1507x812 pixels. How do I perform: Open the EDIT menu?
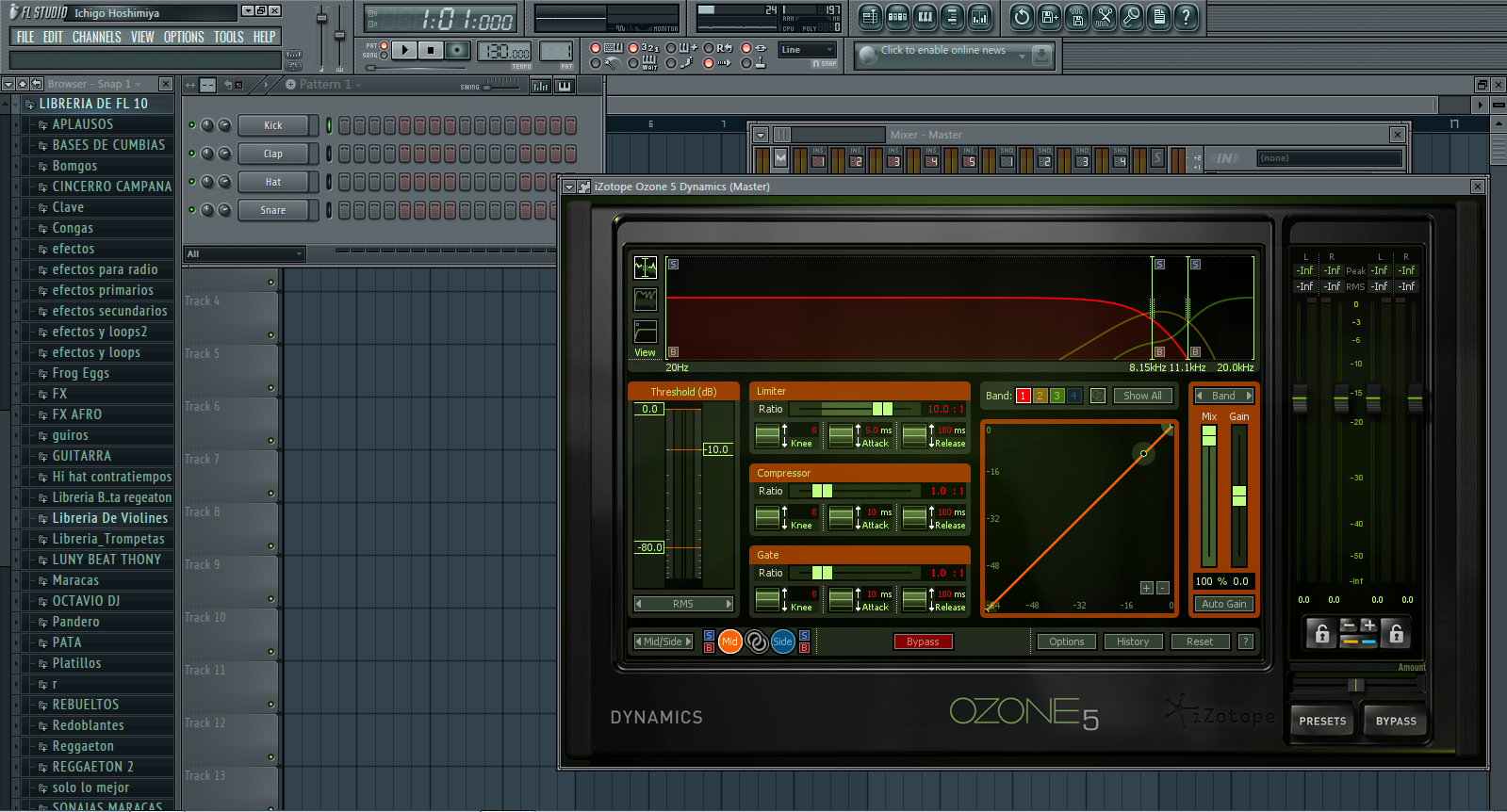(53, 37)
